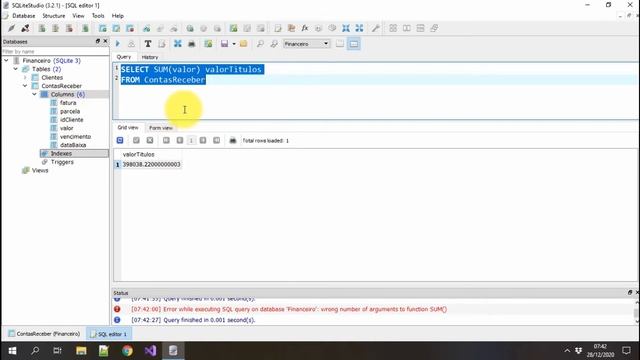Click the Connect to database icon
The height and width of the screenshot is (360, 640).
(x=11, y=28)
